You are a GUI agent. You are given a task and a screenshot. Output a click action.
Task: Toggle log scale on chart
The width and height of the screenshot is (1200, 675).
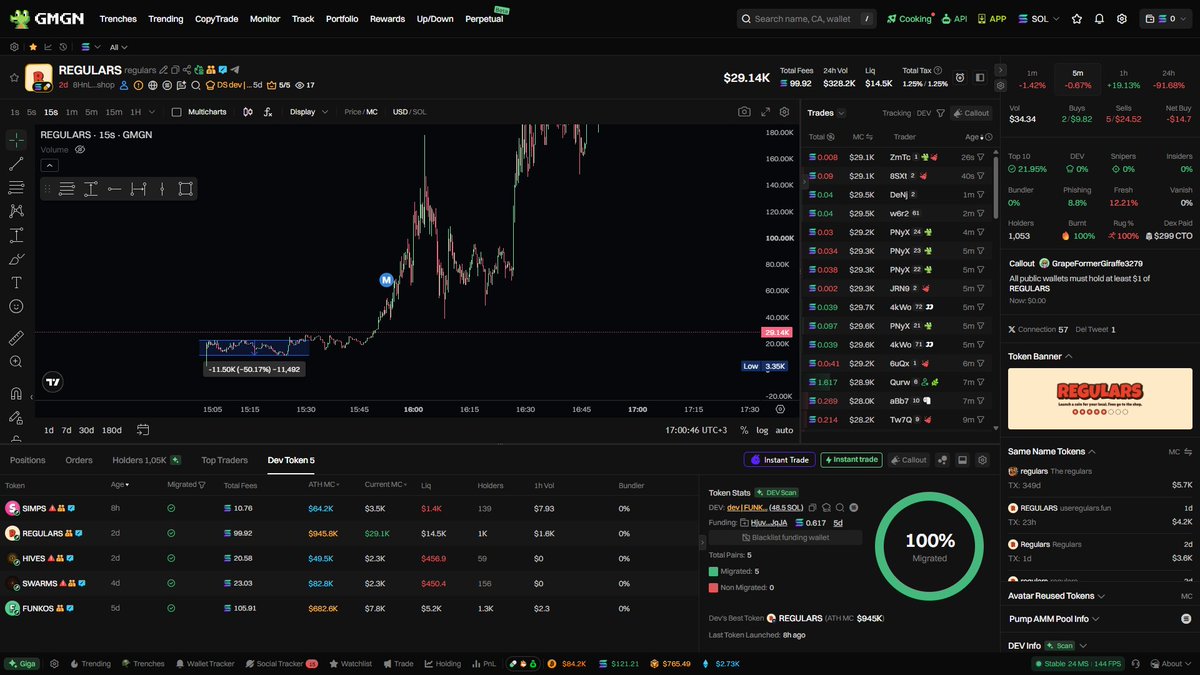point(762,430)
